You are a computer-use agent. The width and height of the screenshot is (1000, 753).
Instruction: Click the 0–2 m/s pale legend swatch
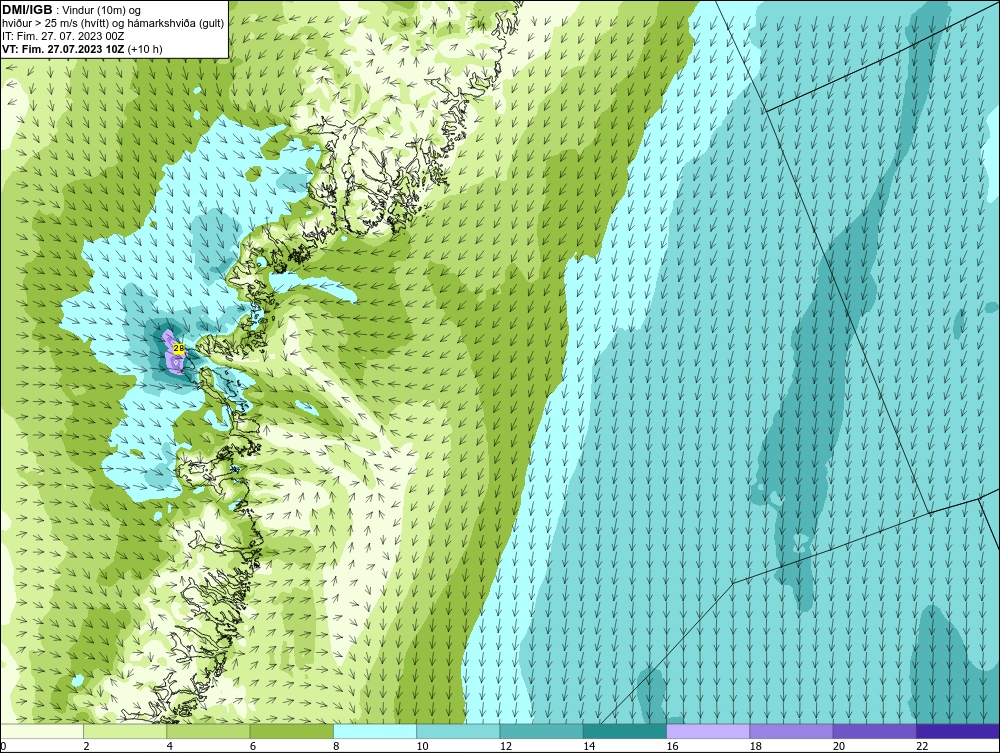[41, 731]
